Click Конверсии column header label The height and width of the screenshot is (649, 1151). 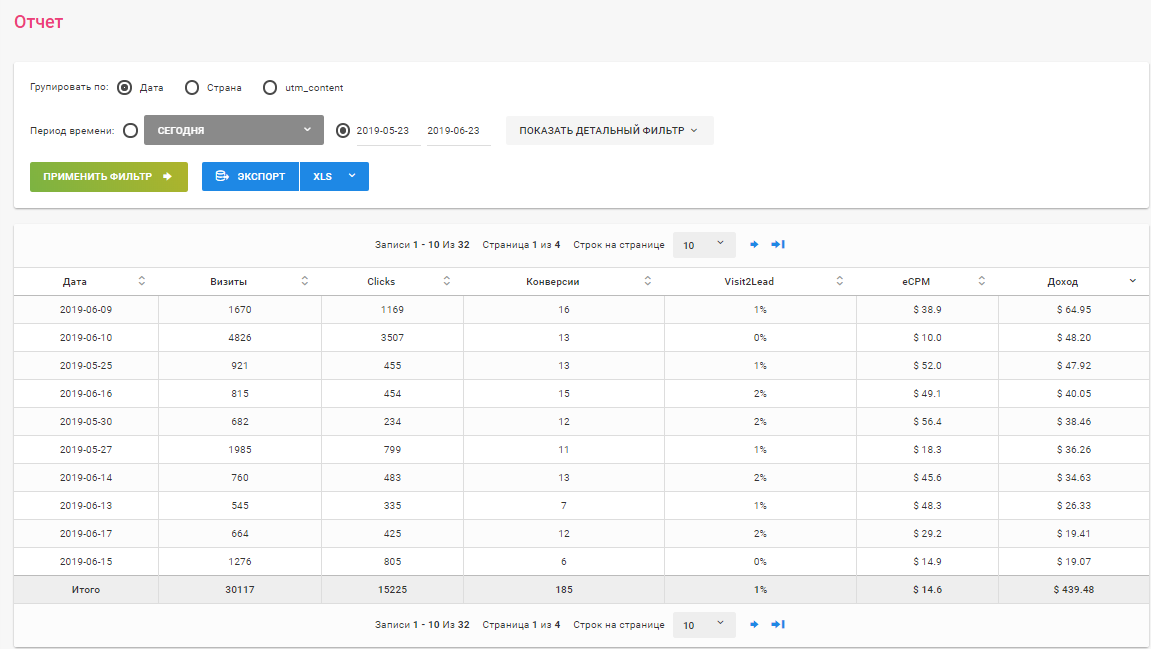pos(553,282)
